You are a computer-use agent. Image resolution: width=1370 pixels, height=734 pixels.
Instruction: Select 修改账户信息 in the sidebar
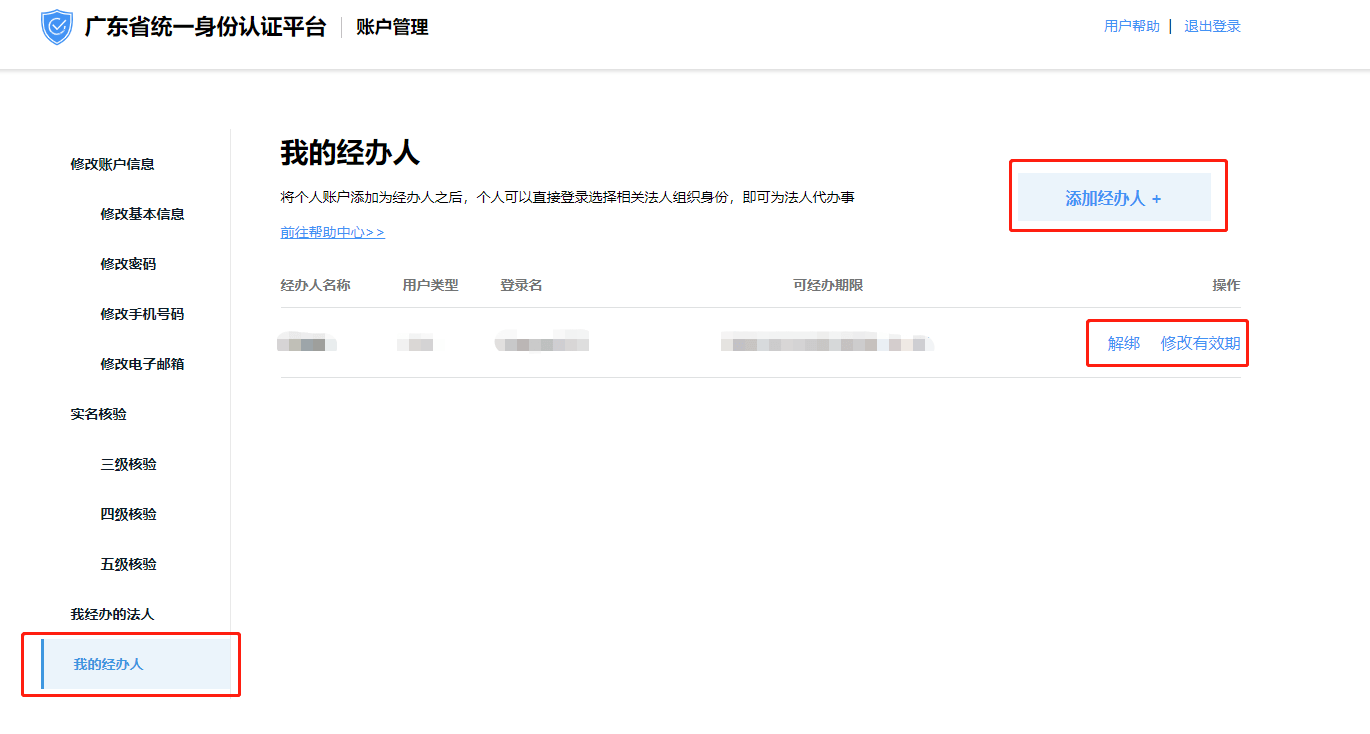(x=112, y=164)
